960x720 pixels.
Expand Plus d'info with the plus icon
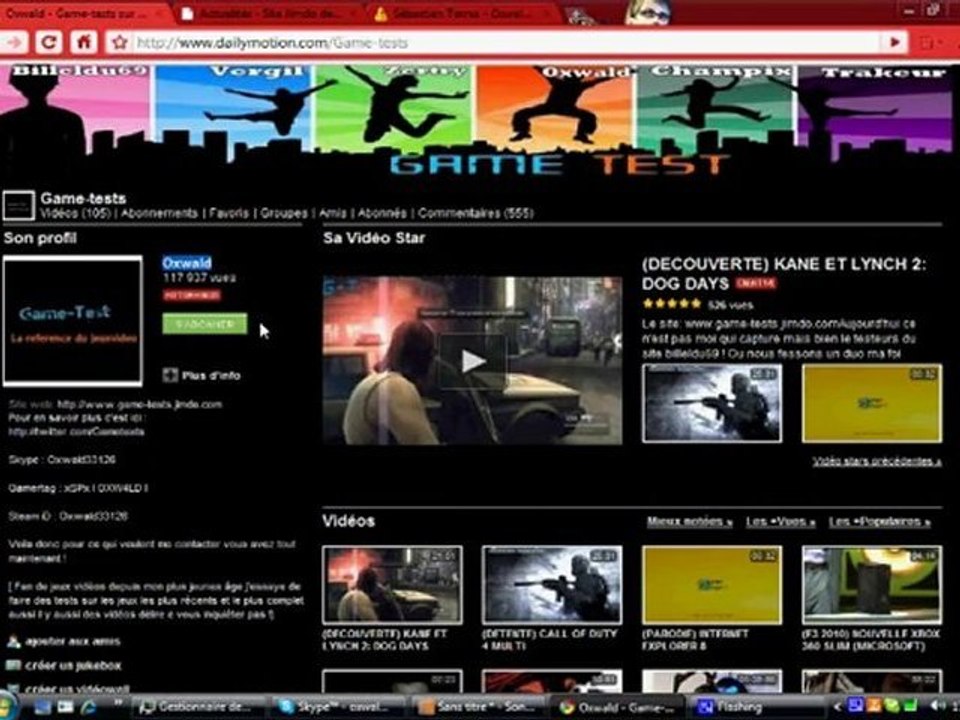pos(170,375)
